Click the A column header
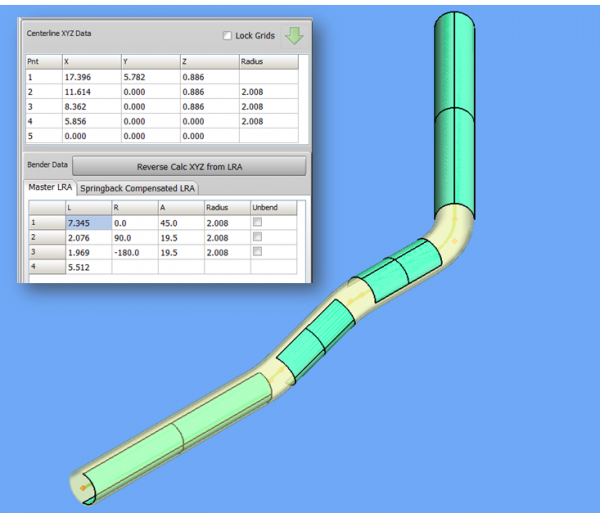 tap(181, 208)
